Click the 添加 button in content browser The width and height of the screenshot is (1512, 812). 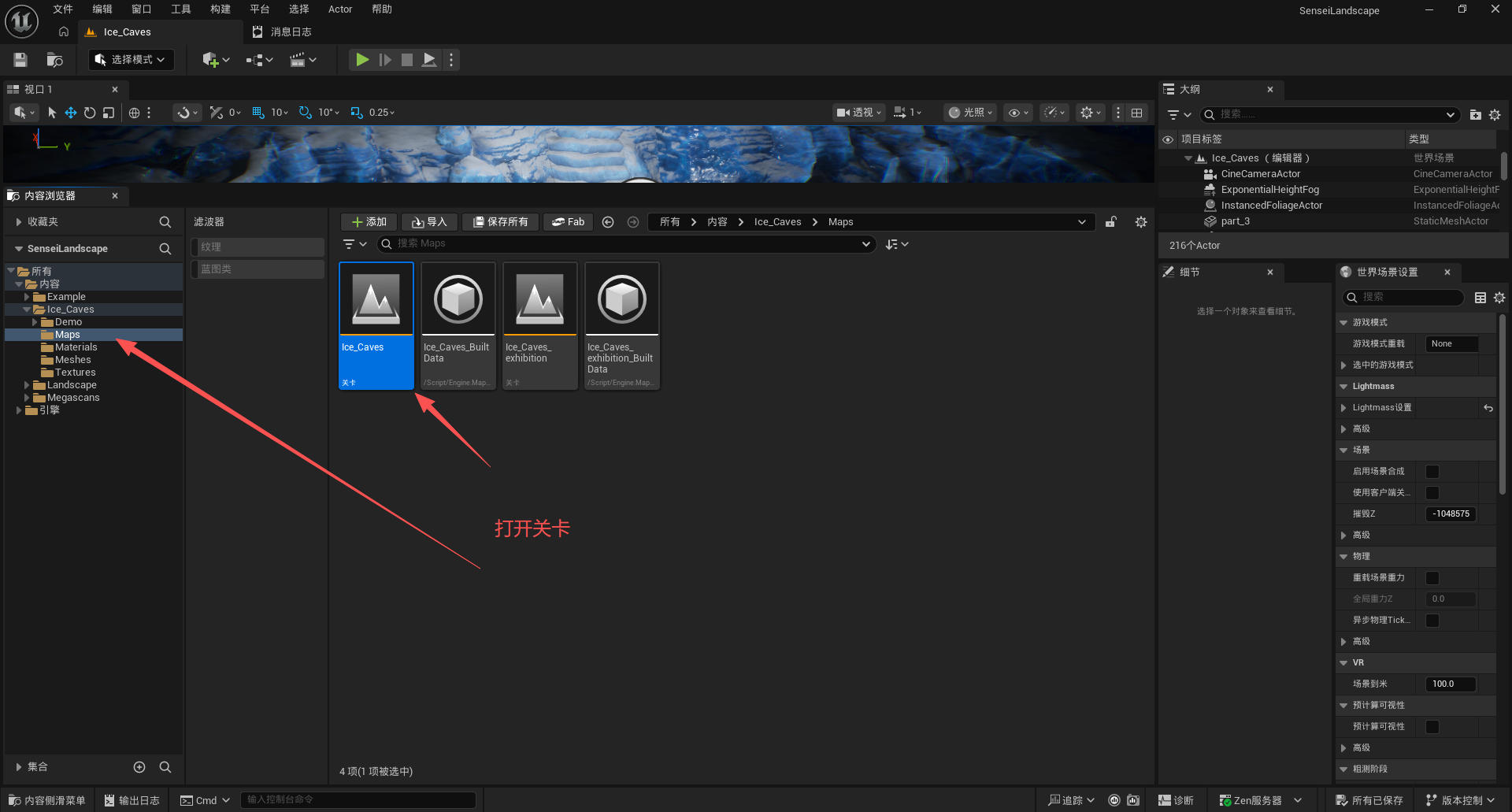click(369, 222)
